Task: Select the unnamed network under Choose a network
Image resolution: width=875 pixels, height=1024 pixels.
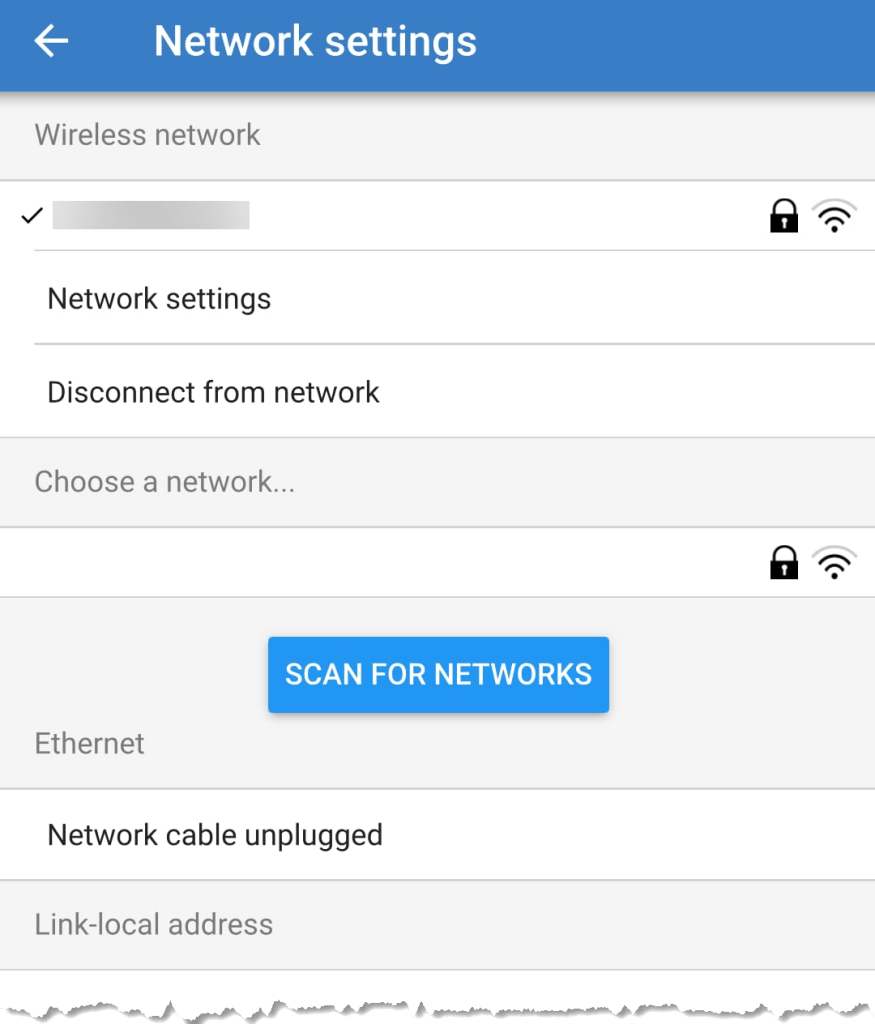Action: pos(380,563)
